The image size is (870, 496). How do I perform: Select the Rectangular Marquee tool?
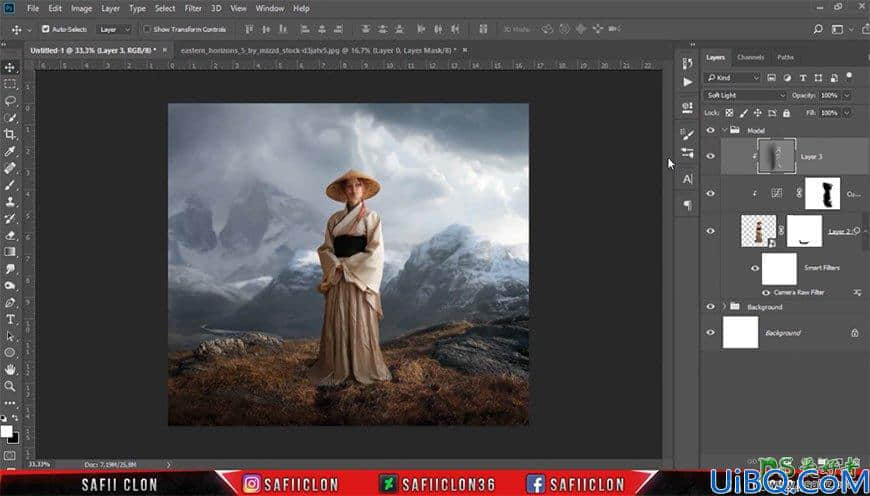[x=10, y=84]
